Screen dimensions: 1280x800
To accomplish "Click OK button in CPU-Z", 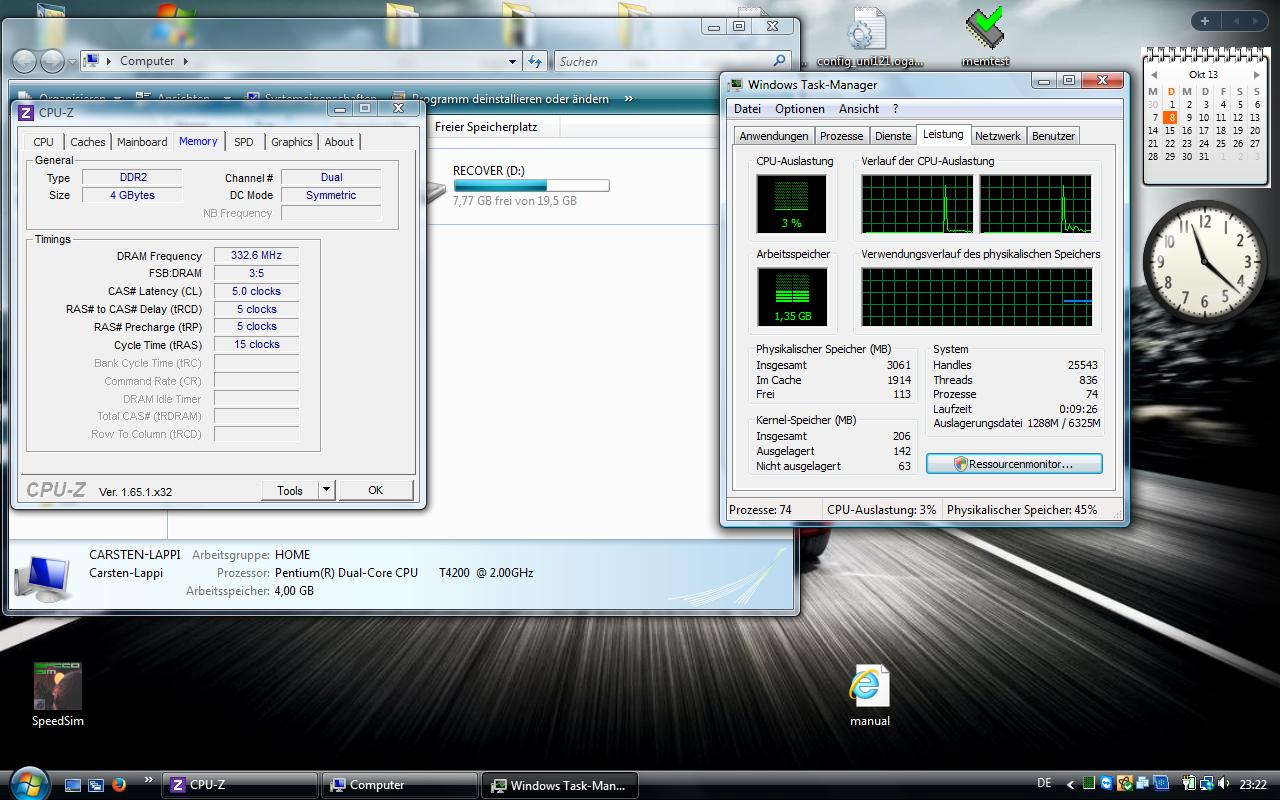I will 376,490.
